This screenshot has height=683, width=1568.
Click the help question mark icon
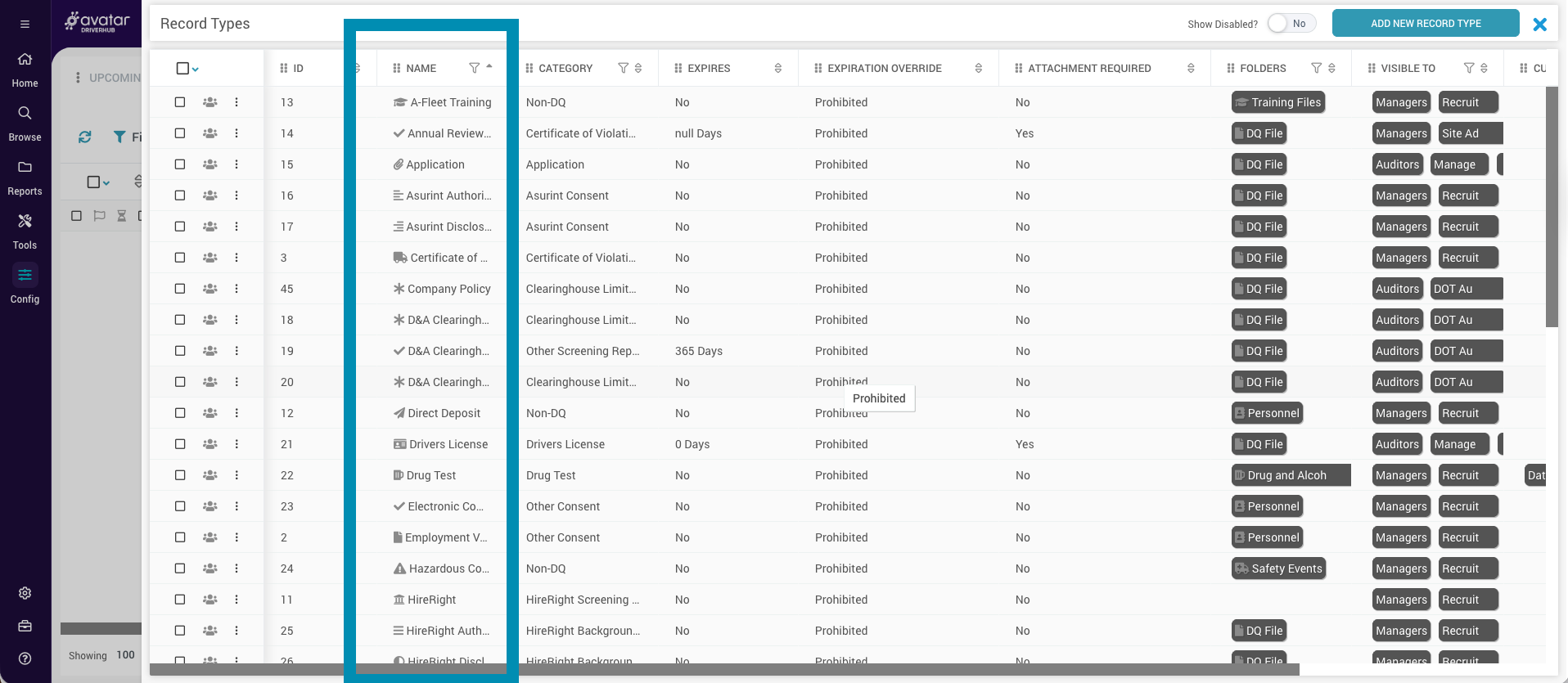(25, 658)
